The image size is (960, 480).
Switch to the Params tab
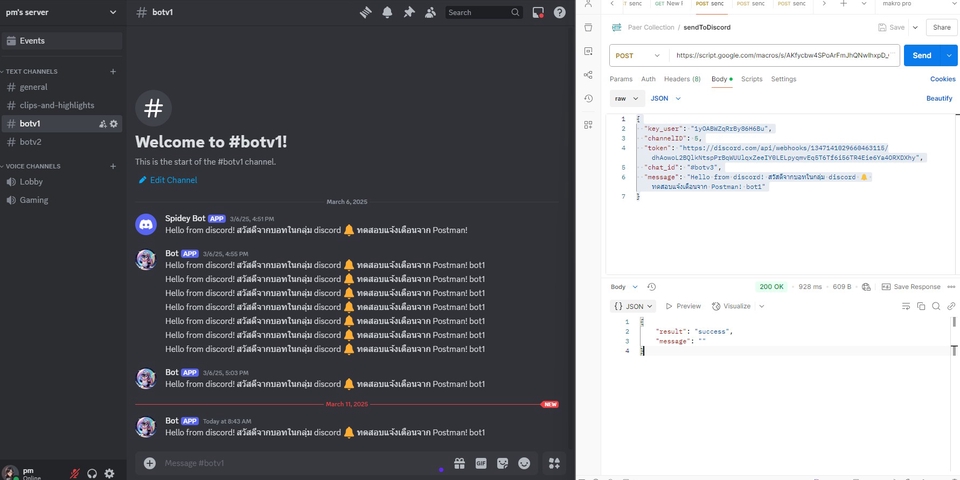click(621, 79)
